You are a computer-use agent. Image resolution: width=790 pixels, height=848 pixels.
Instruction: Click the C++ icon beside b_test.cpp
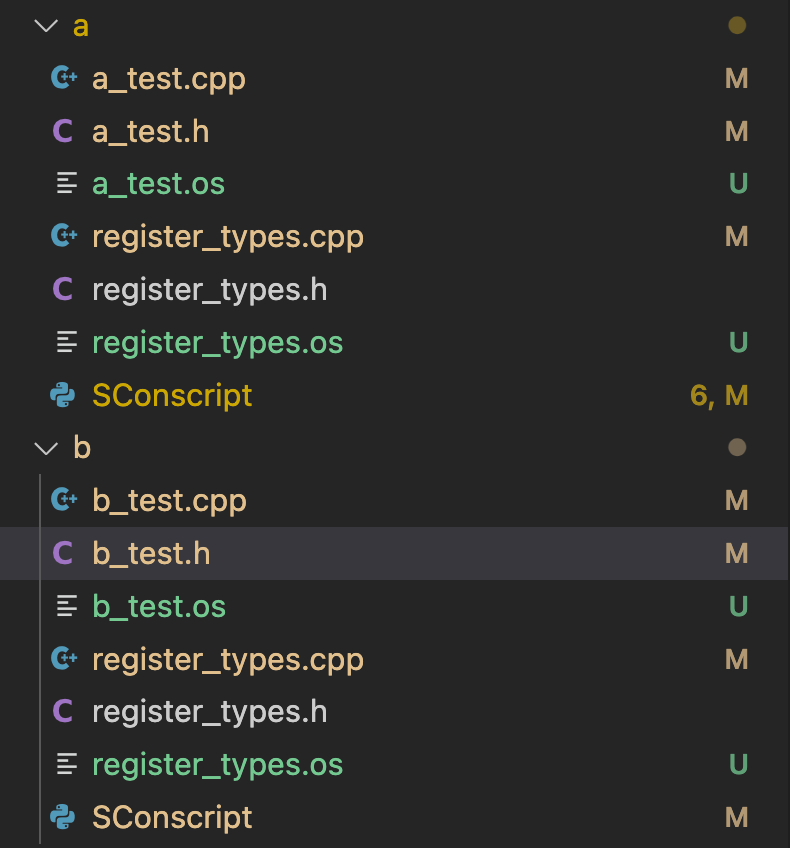click(x=64, y=500)
